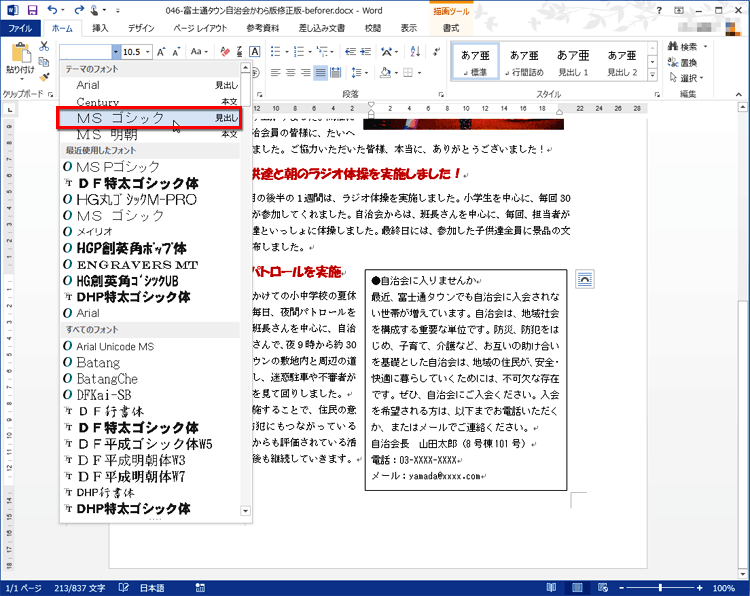Open the font size dropdown
The height and width of the screenshot is (596, 750).
pos(148,52)
